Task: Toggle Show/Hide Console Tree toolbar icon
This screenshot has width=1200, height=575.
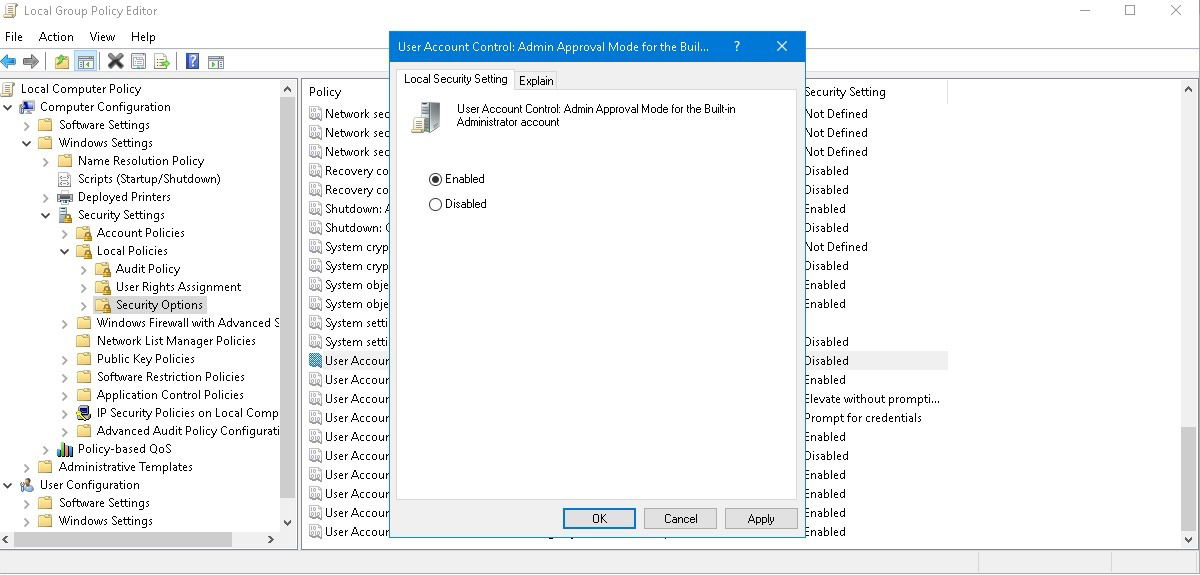Action: pyautogui.click(x=86, y=62)
